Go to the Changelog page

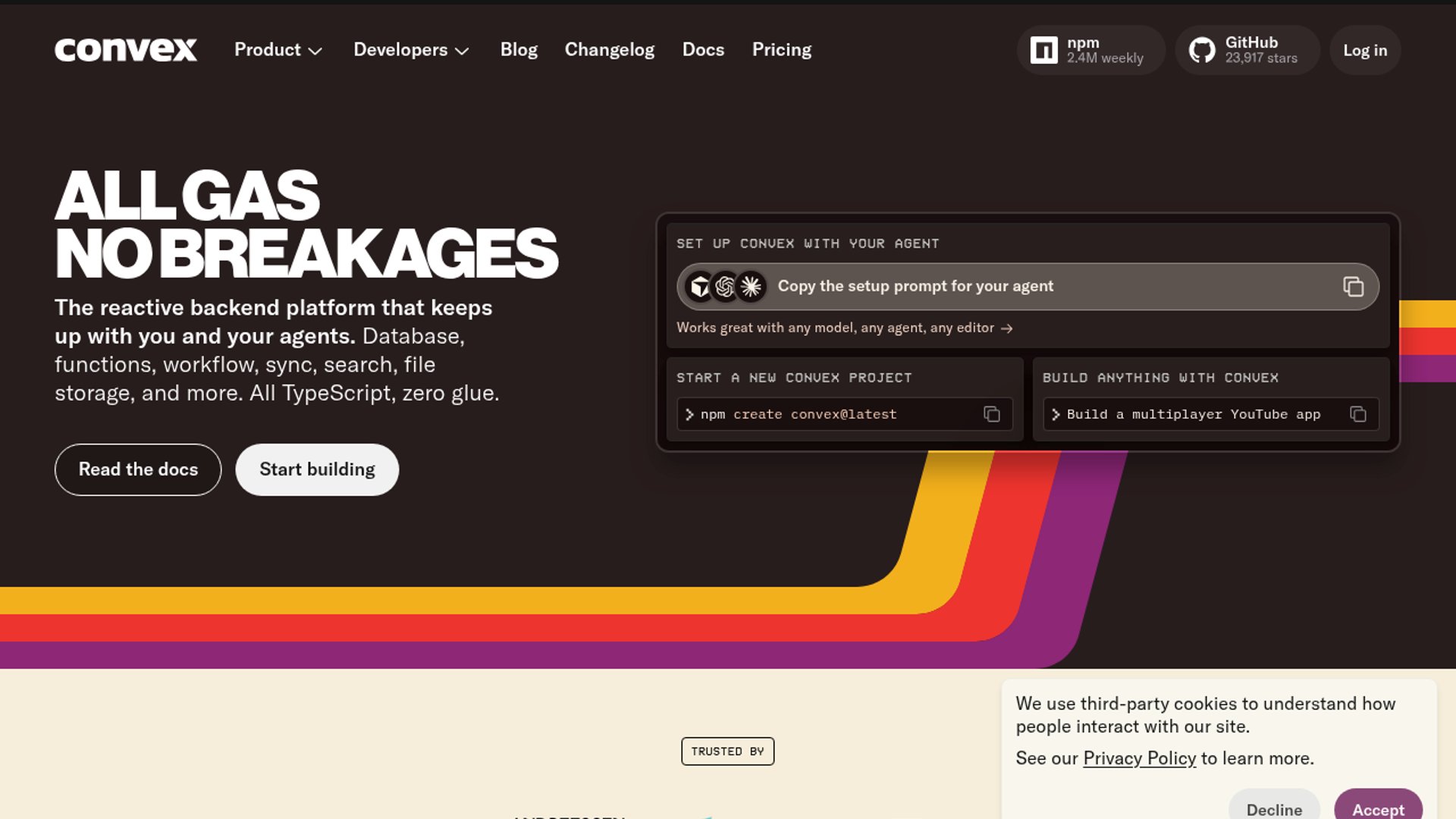(x=610, y=50)
